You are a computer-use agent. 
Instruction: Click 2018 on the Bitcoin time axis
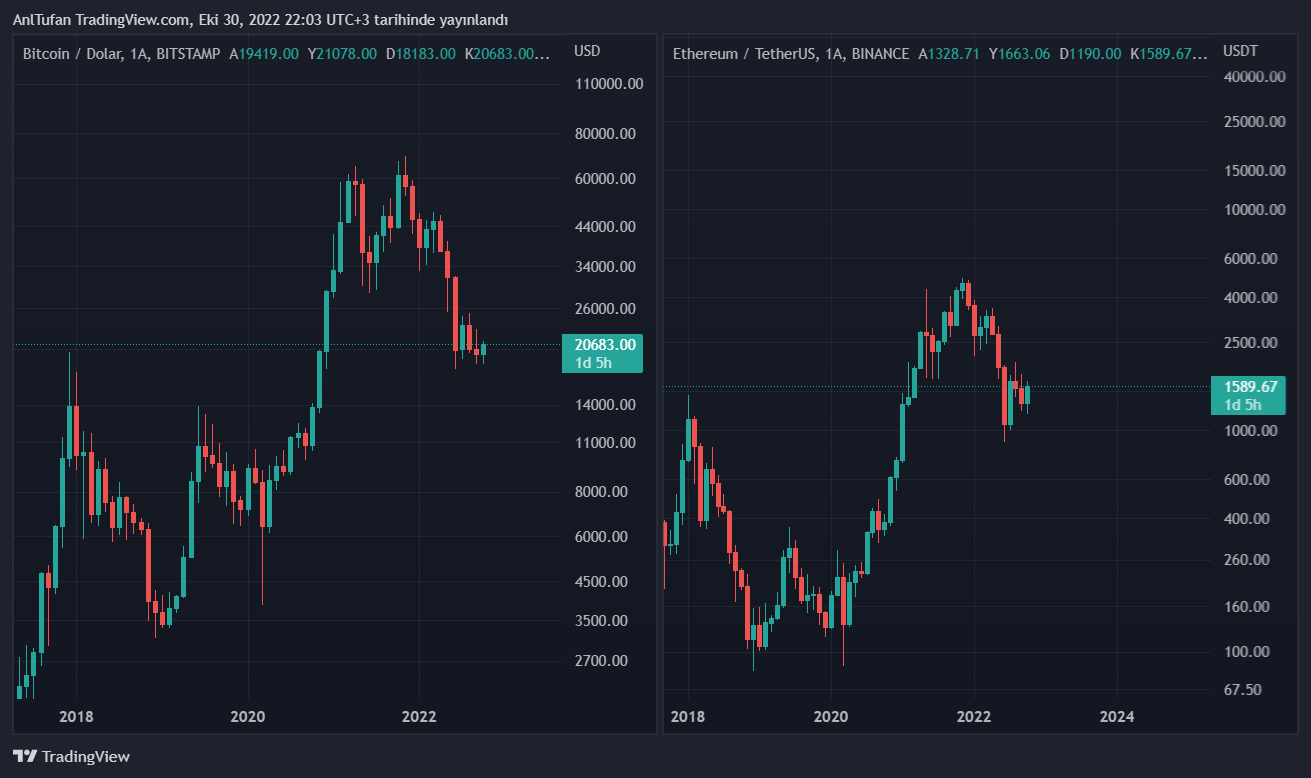77,716
